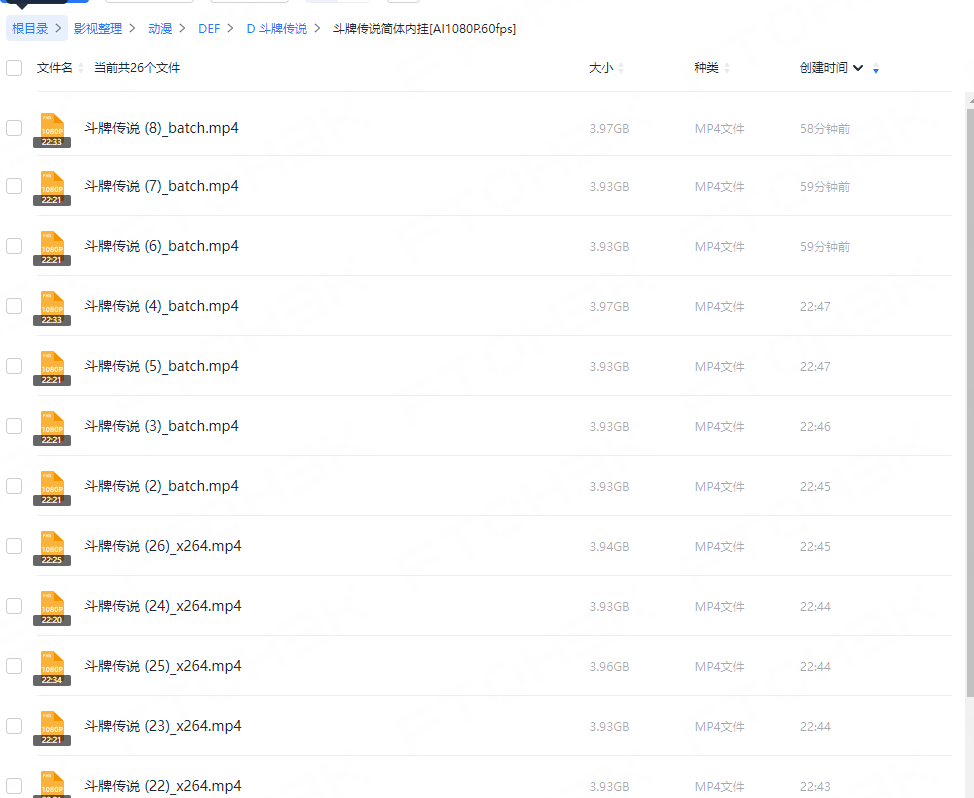This screenshot has width=974, height=798.
Task: Open the 动漫 breadcrumb folder
Action: coord(160,28)
